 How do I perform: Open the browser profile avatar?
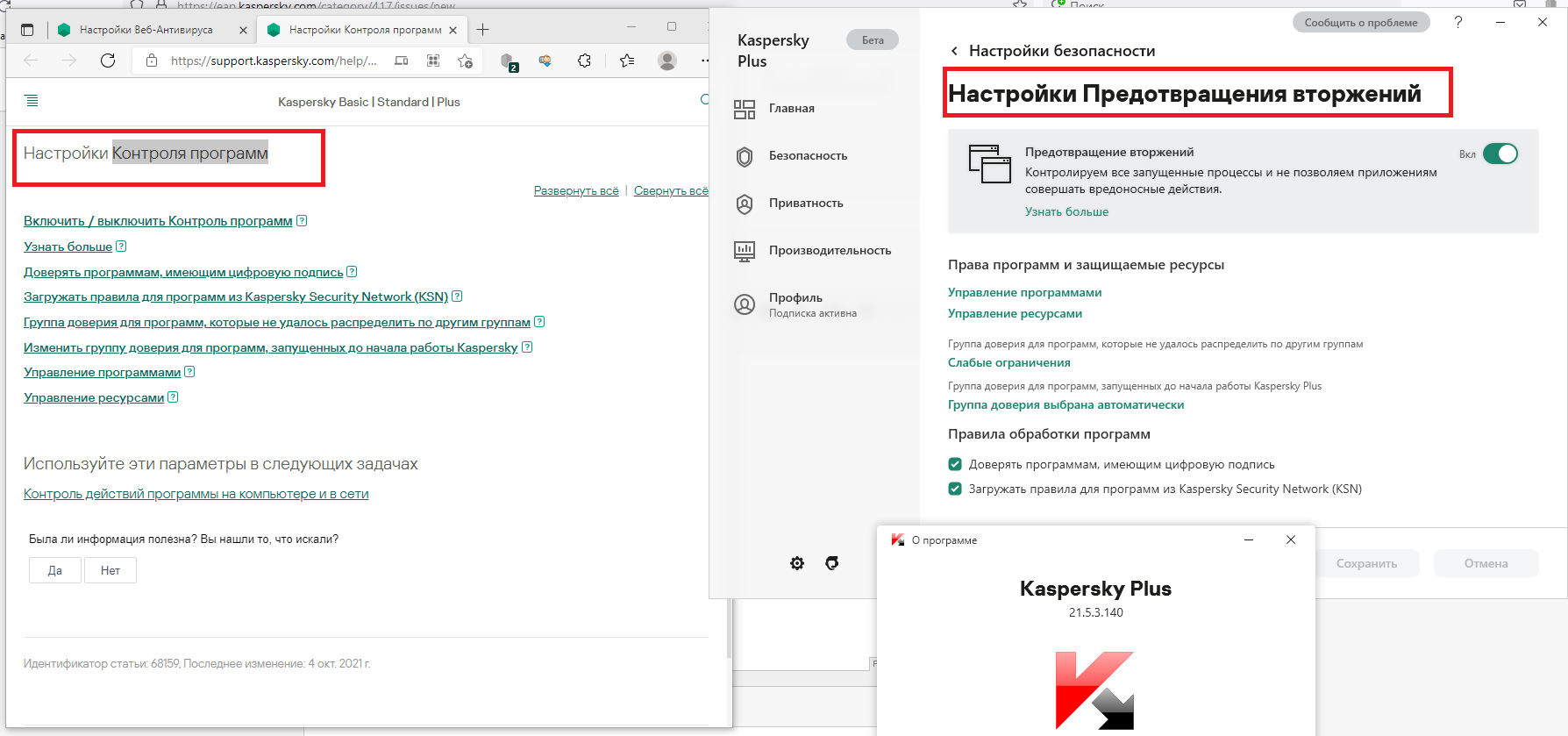click(667, 61)
